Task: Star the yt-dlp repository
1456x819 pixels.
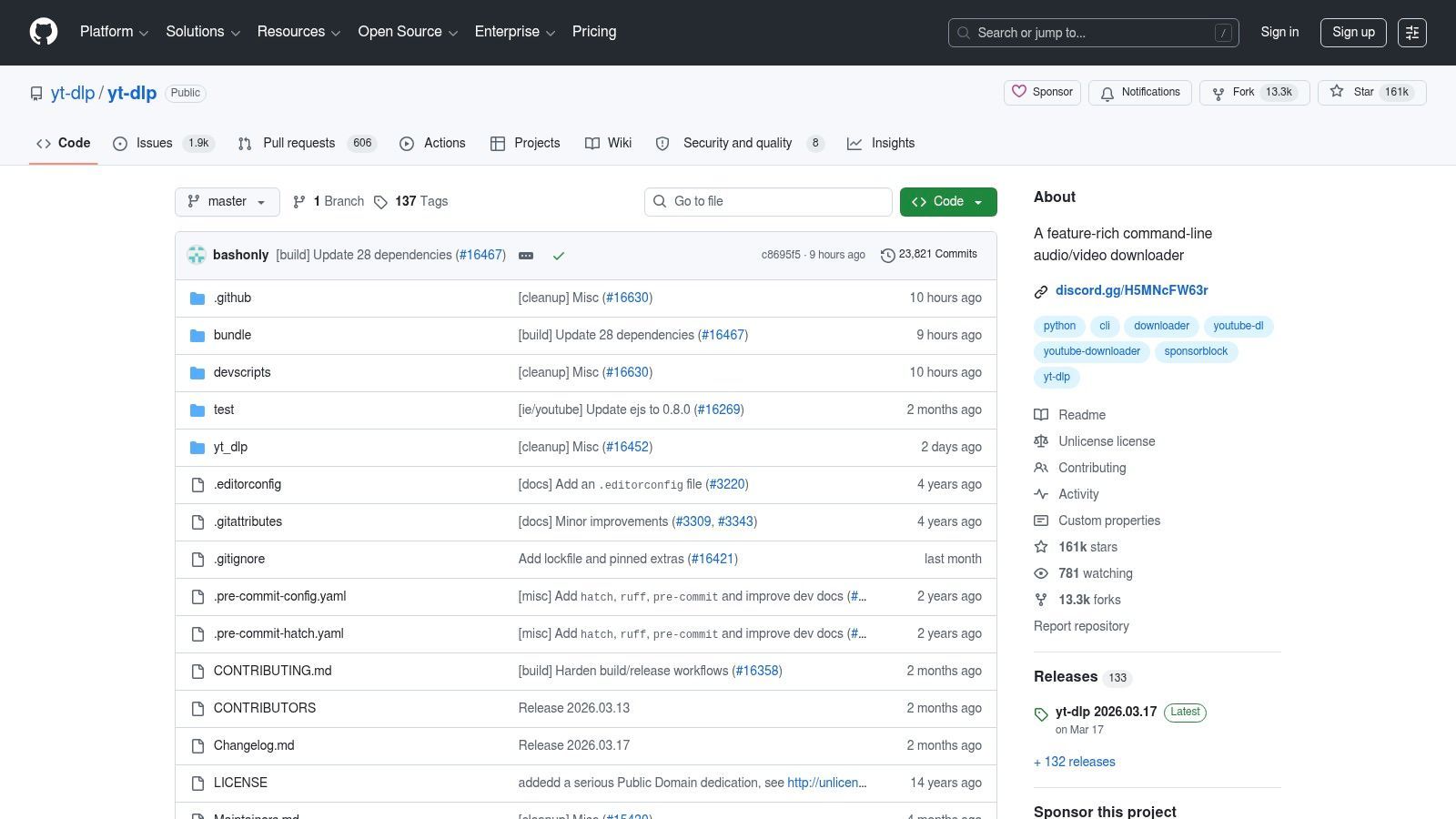Action: pyautogui.click(x=1372, y=92)
